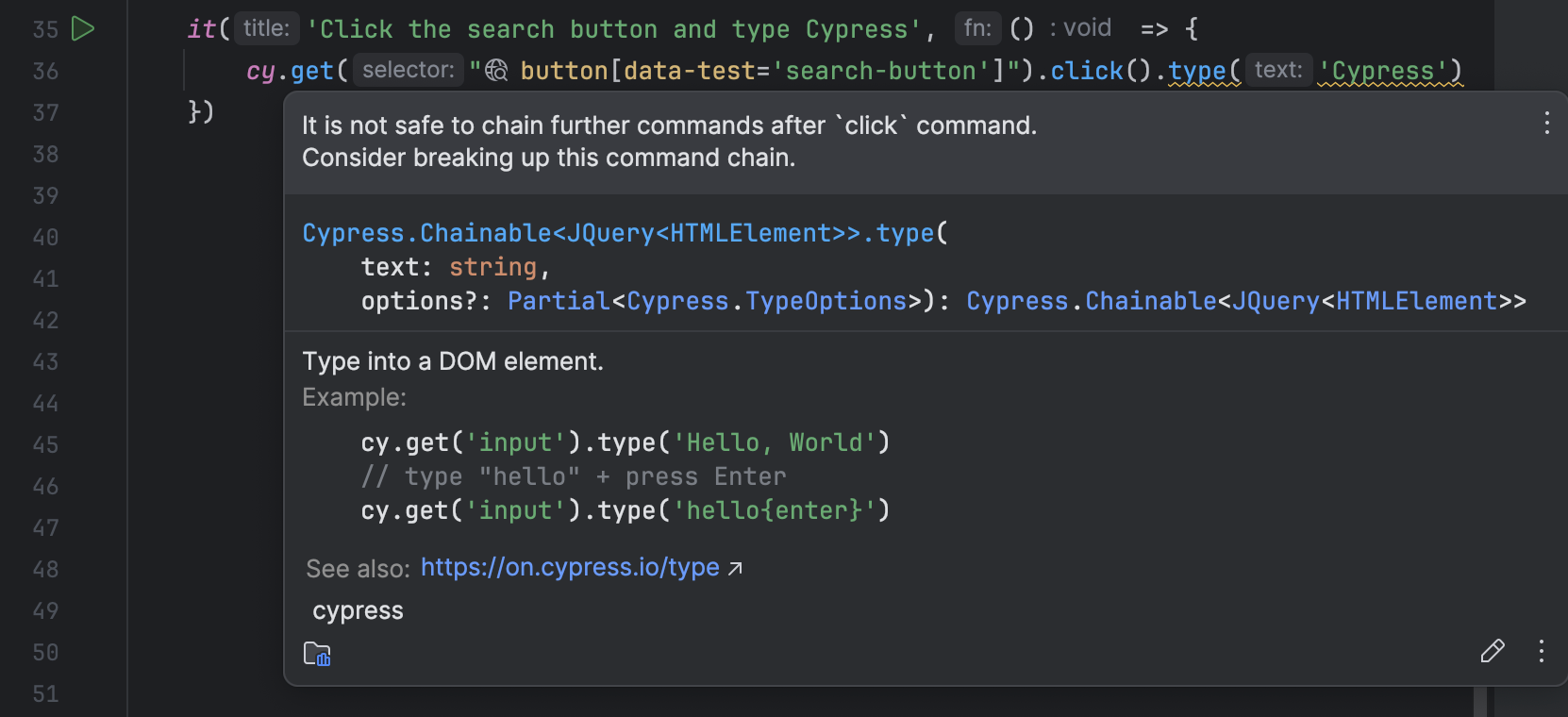Run the test on line 35

pos(83,29)
